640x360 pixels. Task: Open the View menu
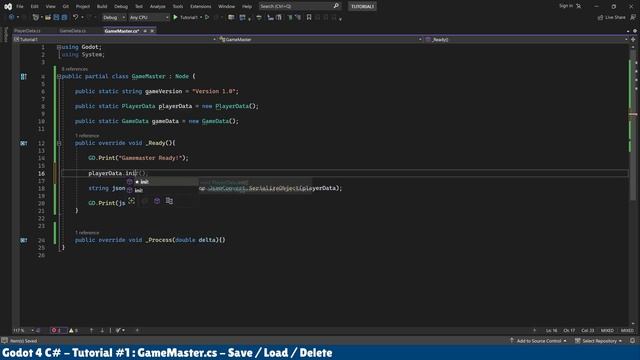tap(50, 7)
